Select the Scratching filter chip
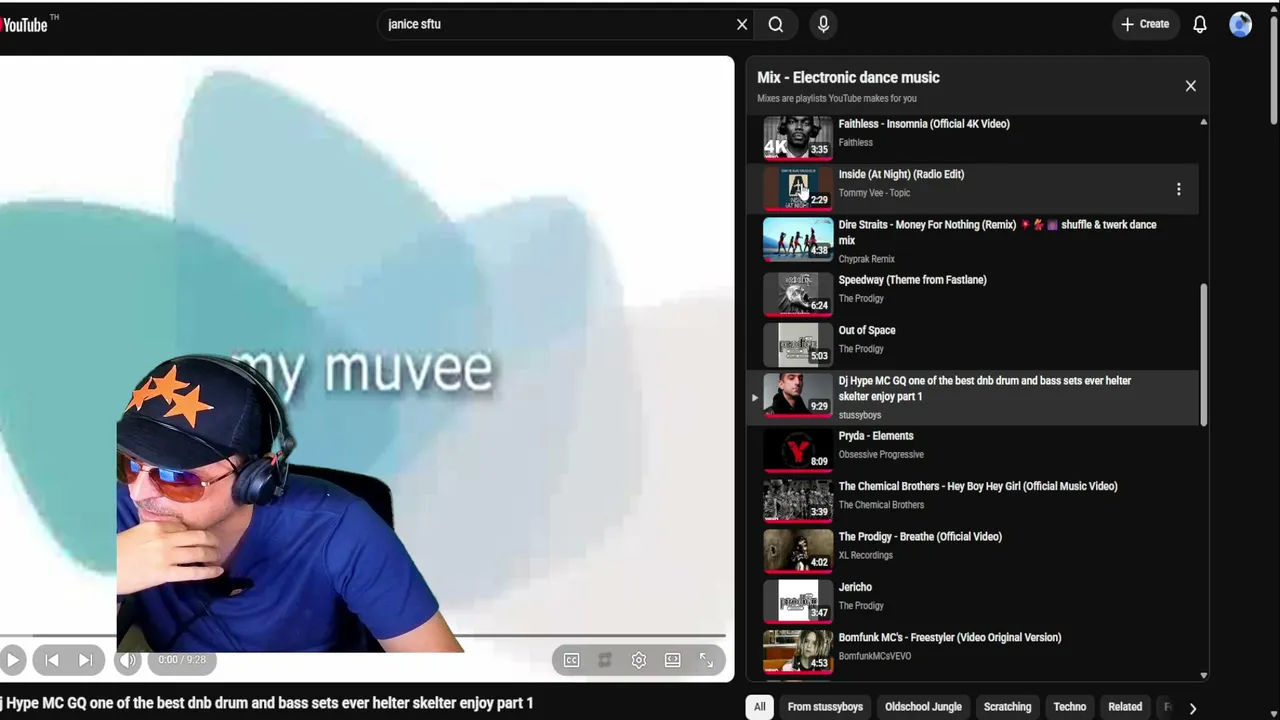The image size is (1280, 720). 1007,707
